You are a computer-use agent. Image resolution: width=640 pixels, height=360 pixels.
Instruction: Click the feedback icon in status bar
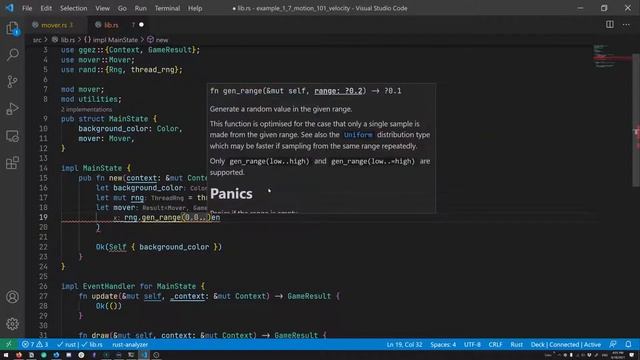613,344
